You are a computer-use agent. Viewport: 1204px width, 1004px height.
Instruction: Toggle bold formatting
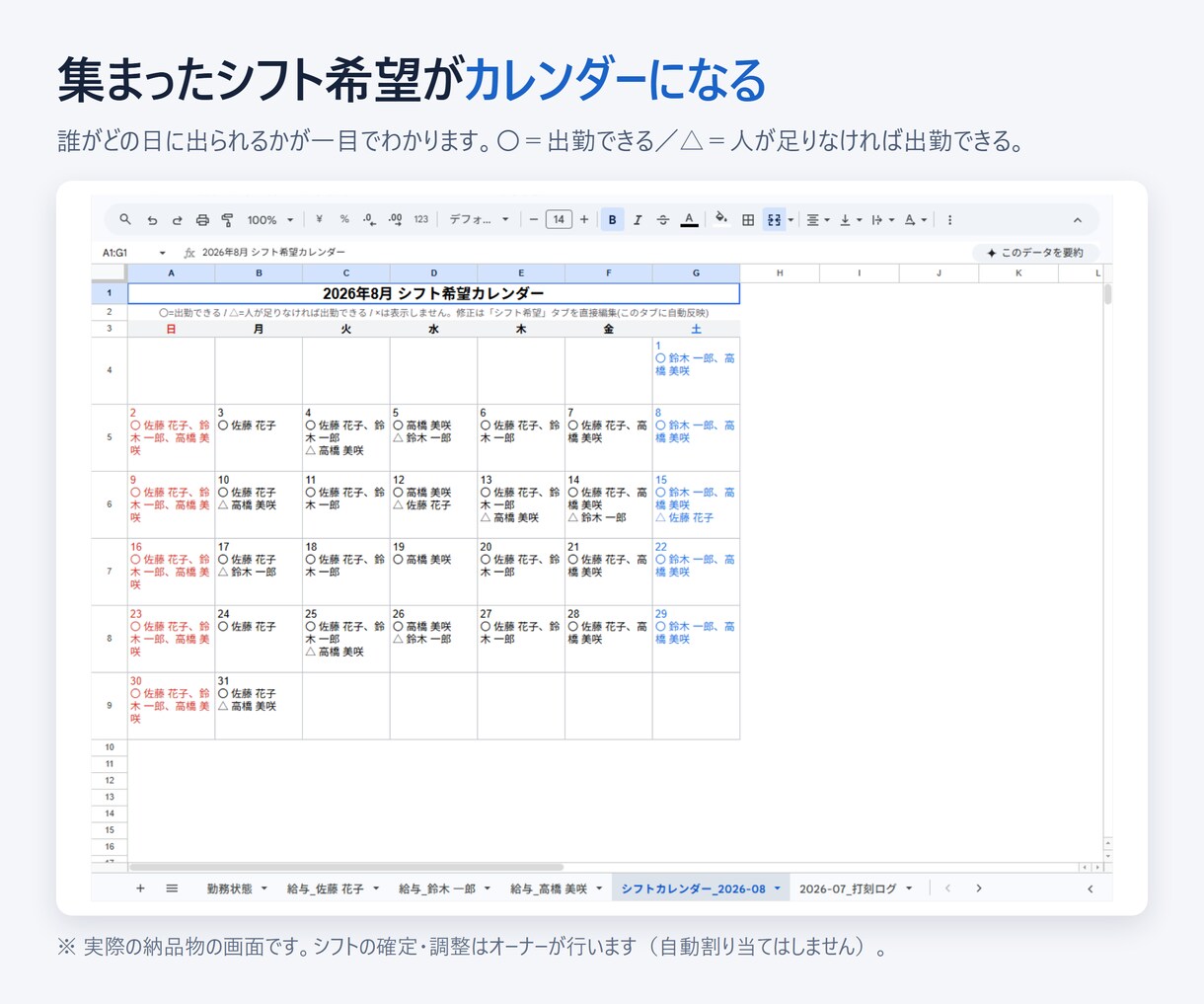point(612,219)
